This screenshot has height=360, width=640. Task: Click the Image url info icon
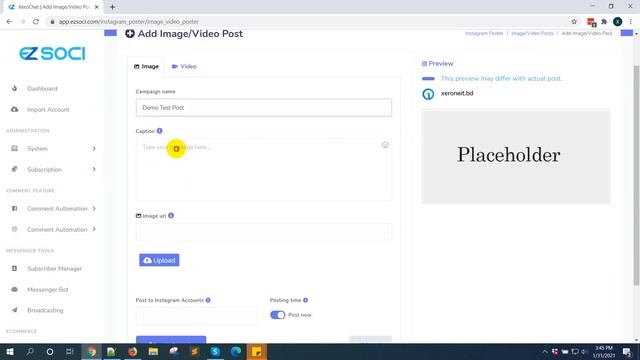click(171, 216)
